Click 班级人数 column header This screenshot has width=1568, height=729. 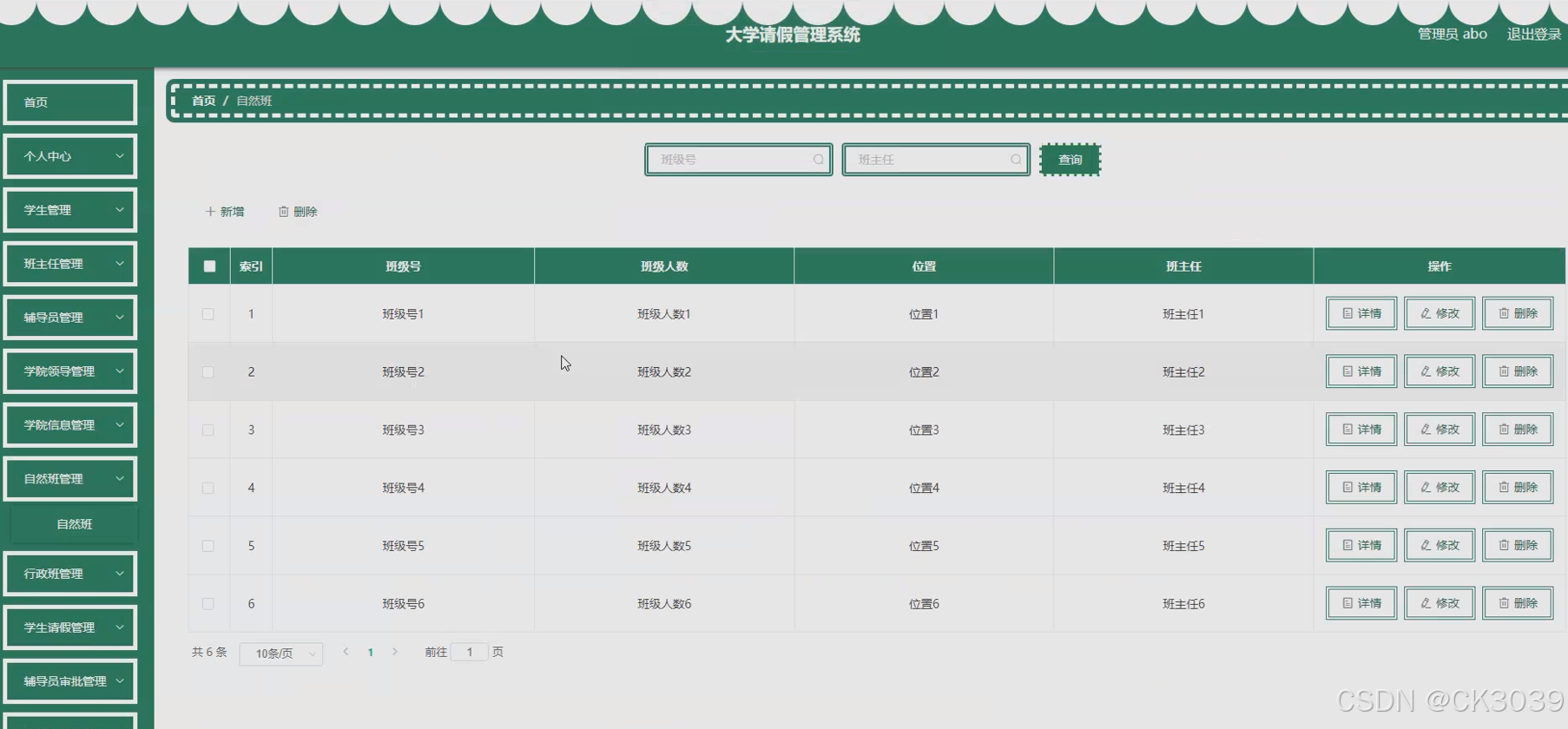click(664, 266)
